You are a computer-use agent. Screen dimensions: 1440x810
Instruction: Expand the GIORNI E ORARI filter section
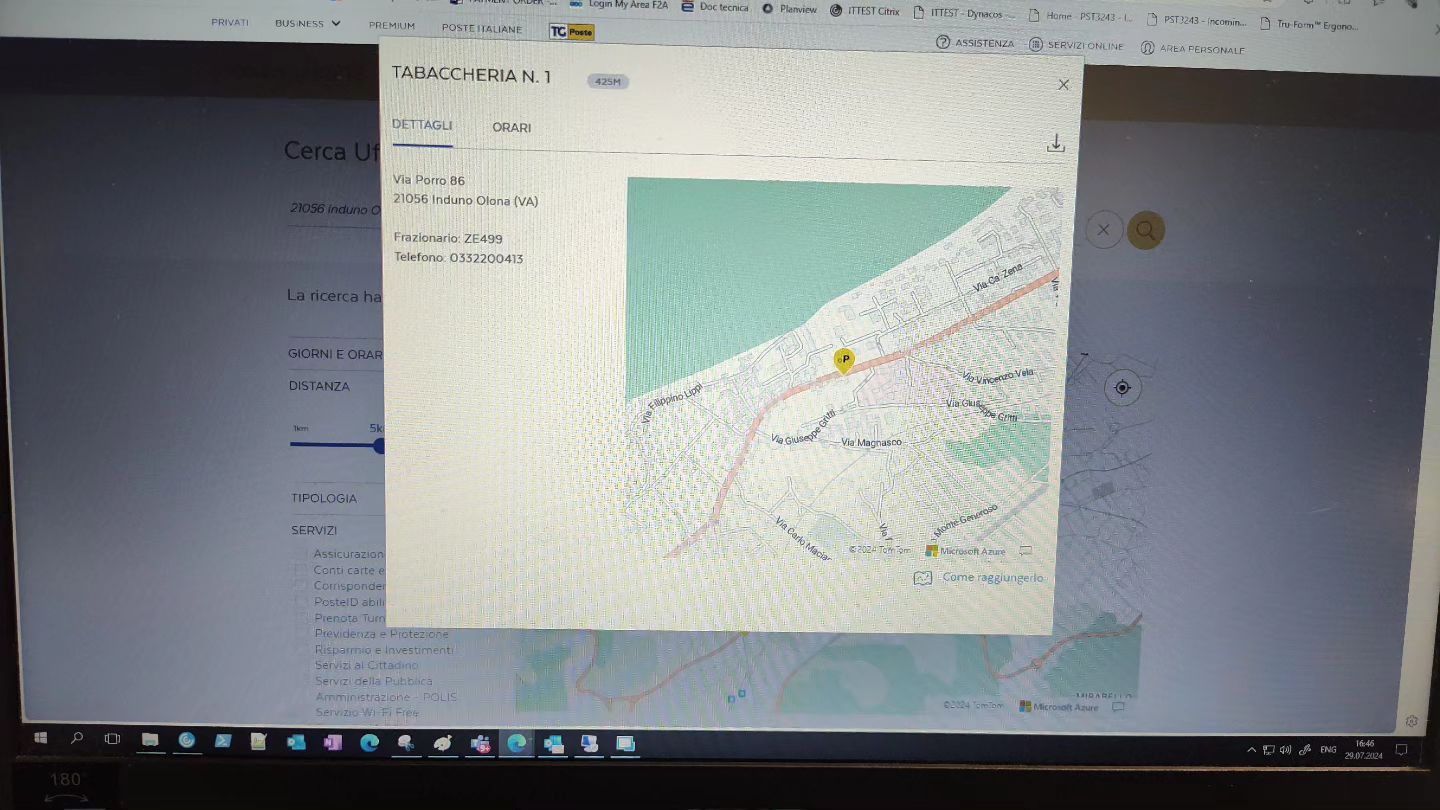coord(336,355)
